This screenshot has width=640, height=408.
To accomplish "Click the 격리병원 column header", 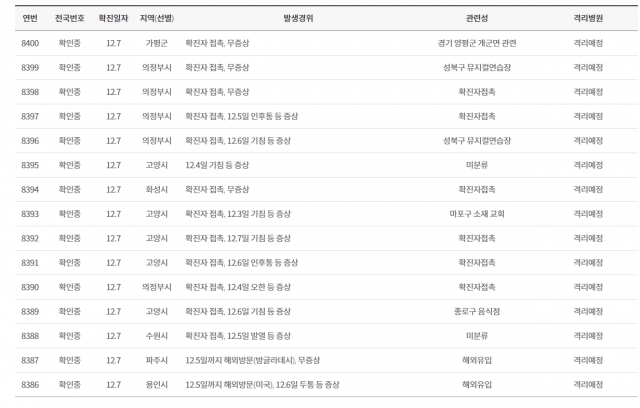I will (x=588, y=19).
